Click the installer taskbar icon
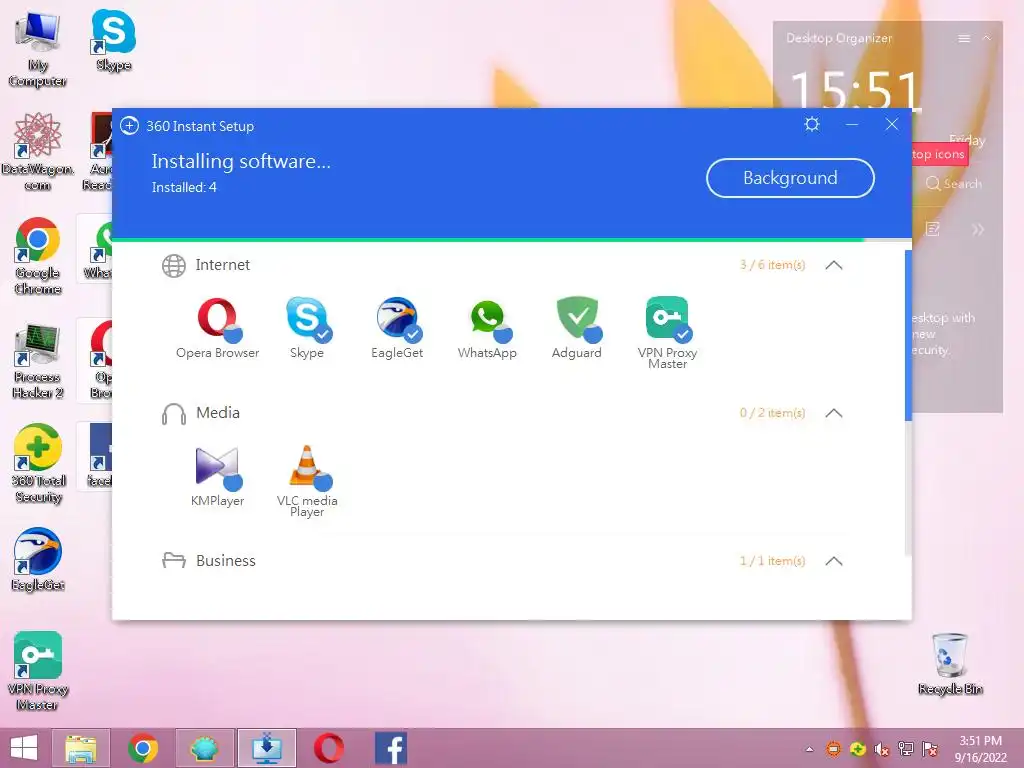 click(266, 748)
